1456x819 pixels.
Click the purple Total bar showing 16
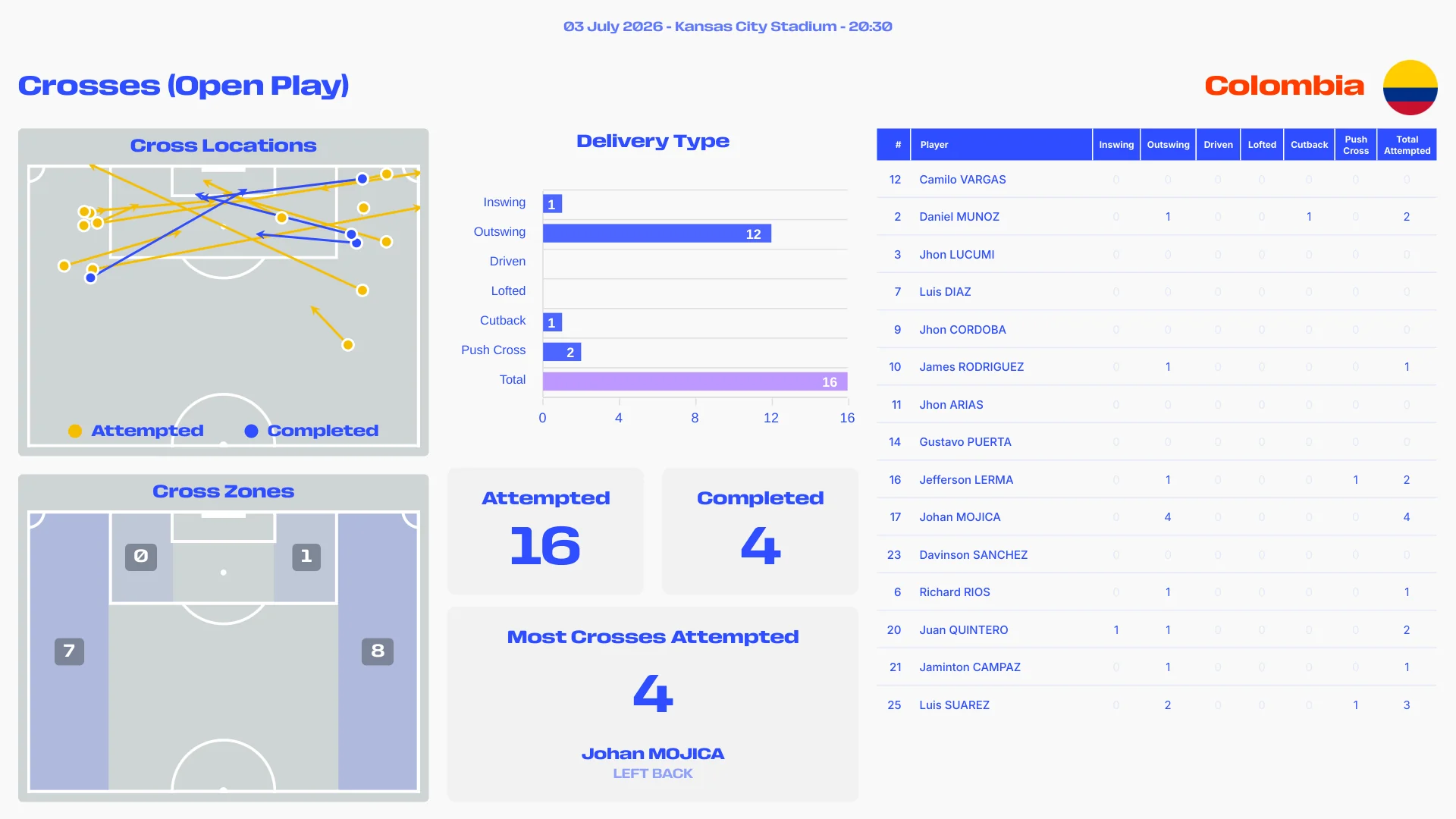[695, 381]
